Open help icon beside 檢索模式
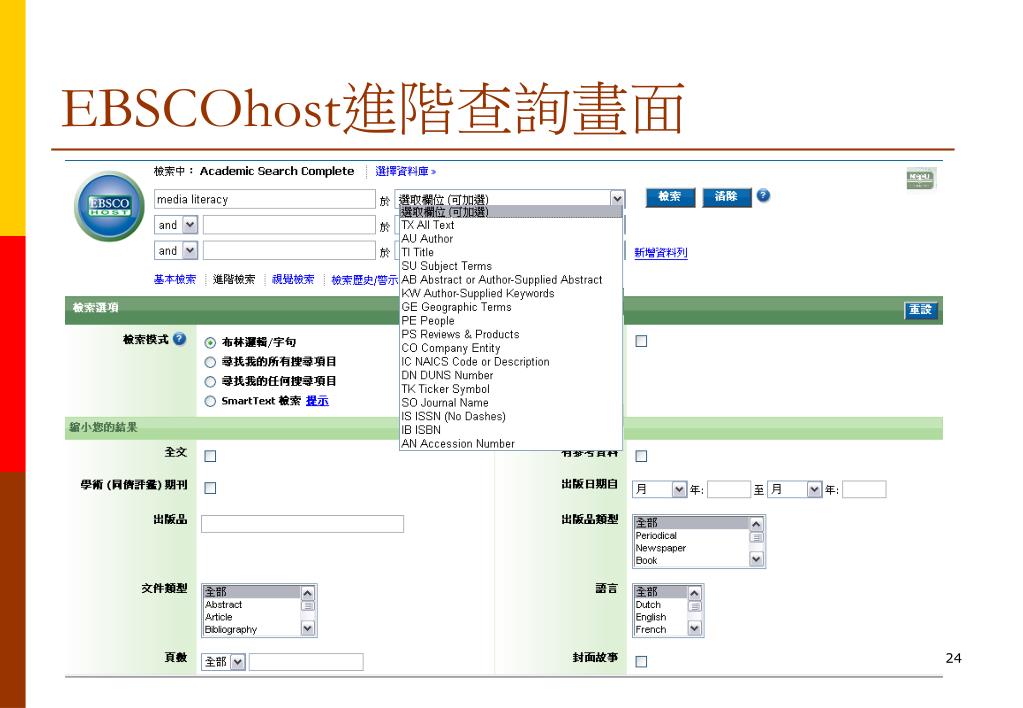Image resolution: width=1023 pixels, height=708 pixels. click(179, 339)
